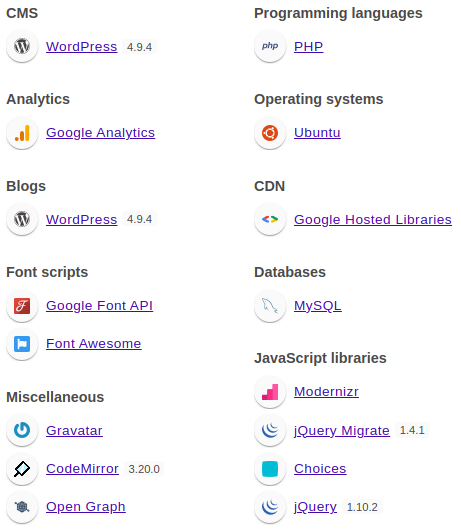Click the CodeMirror icon
Image resolution: width=461 pixels, height=531 pixels.
pos(22,469)
